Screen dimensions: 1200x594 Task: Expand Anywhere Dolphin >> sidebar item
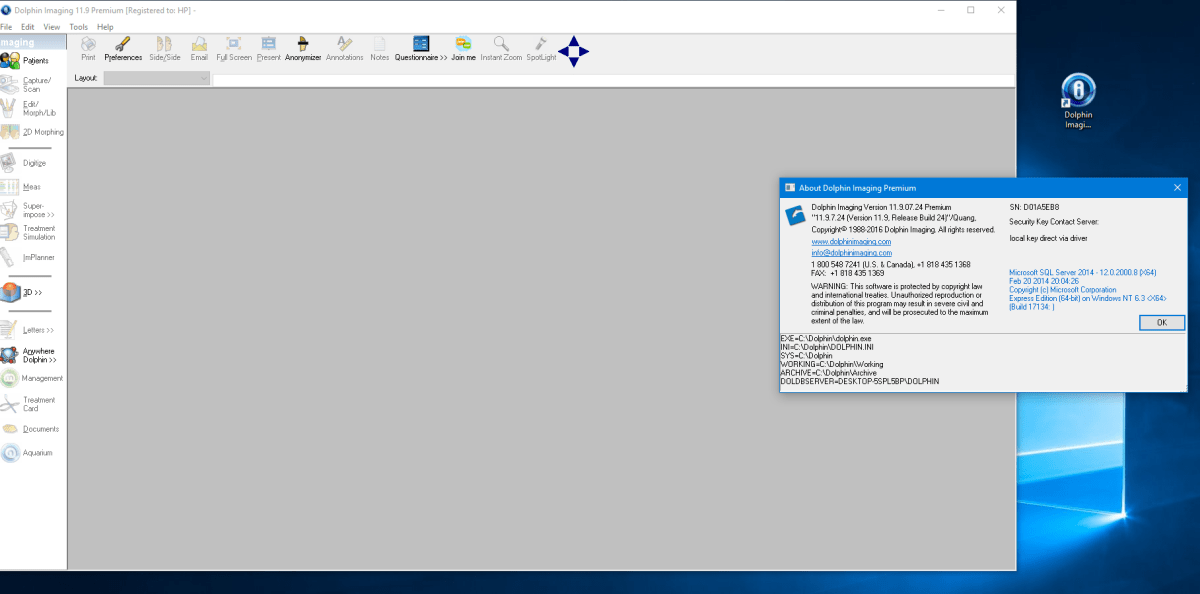[27, 355]
